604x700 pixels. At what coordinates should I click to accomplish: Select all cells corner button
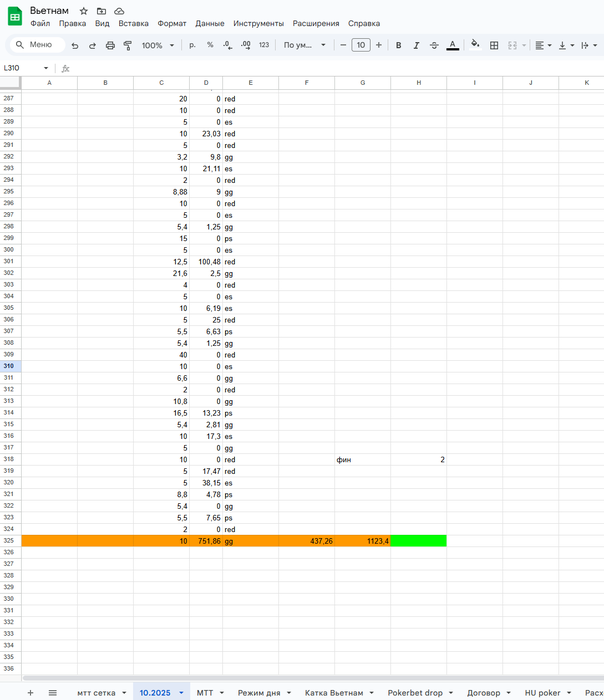click(x=10, y=83)
